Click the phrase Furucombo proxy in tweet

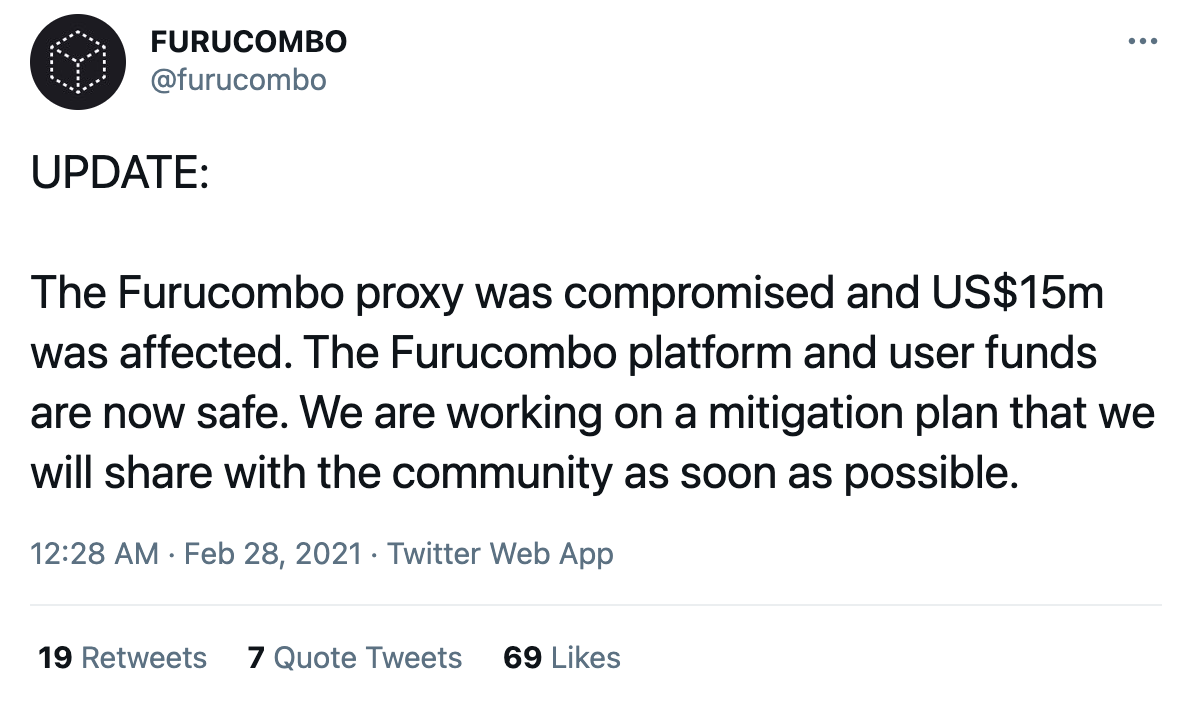(289, 293)
